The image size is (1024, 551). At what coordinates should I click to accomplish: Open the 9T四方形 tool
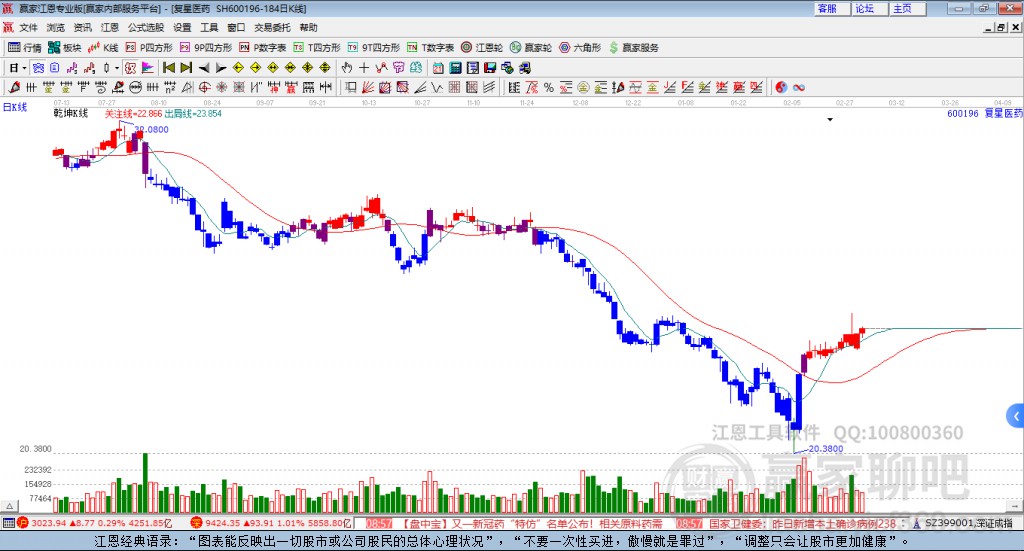[x=374, y=48]
